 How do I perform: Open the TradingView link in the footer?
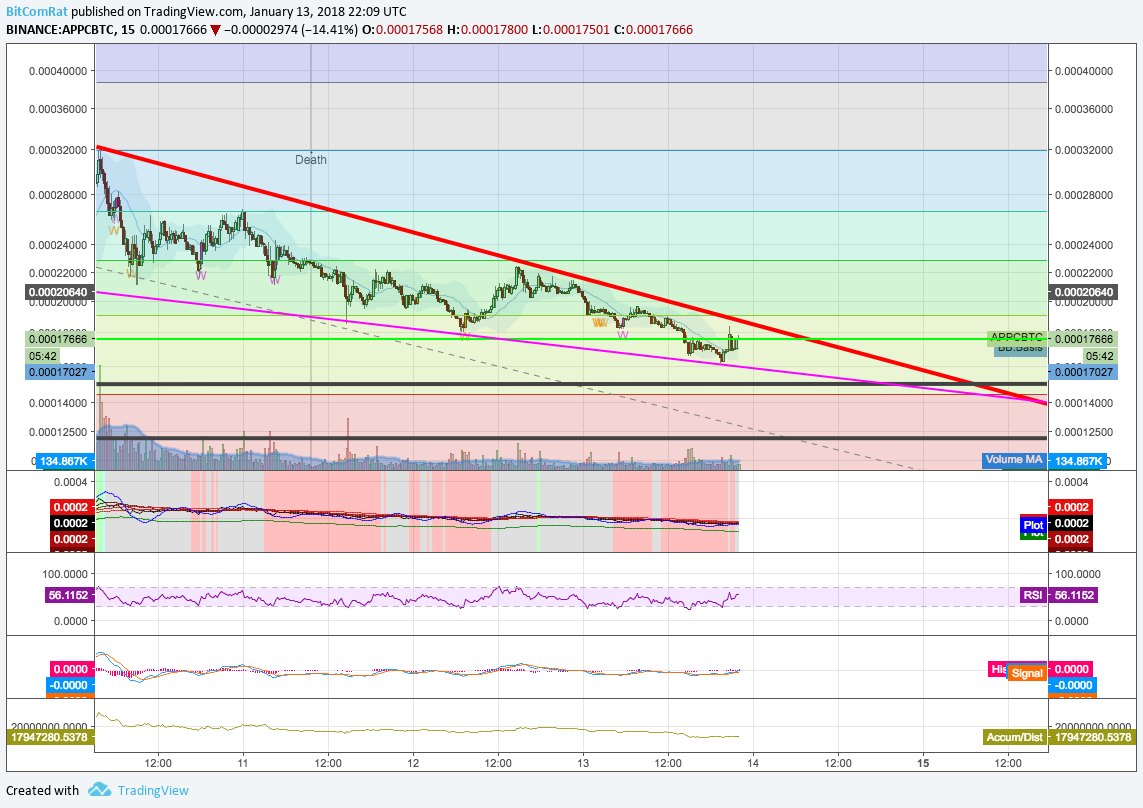pyautogui.click(x=153, y=790)
